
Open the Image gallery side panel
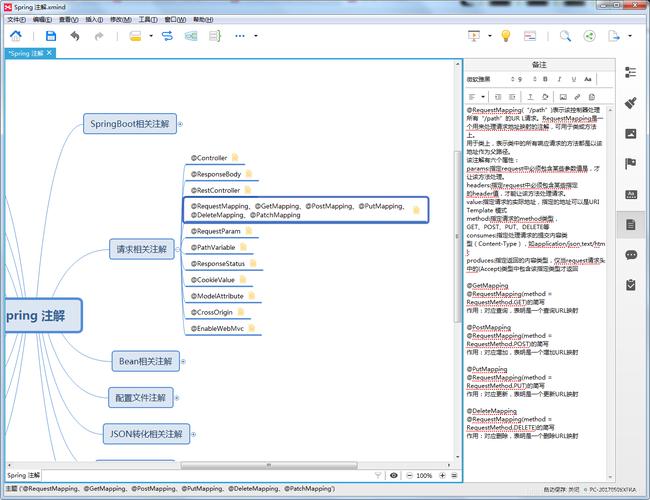tap(631, 133)
